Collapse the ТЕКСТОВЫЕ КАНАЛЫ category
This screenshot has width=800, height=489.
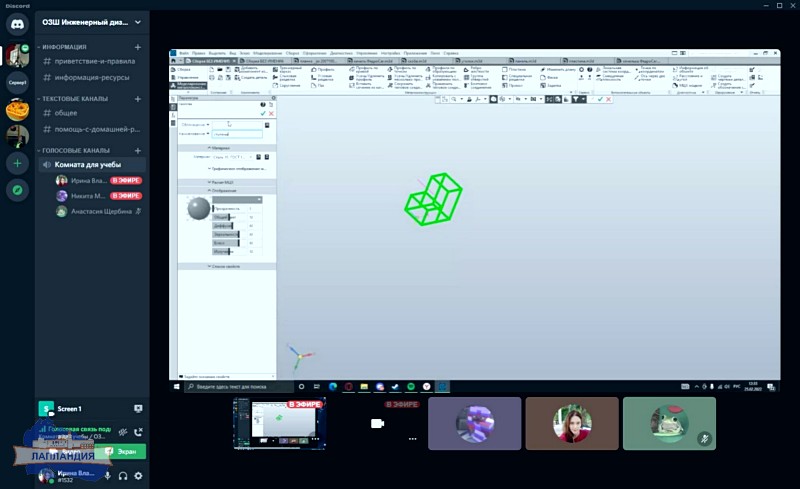[x=74, y=99]
